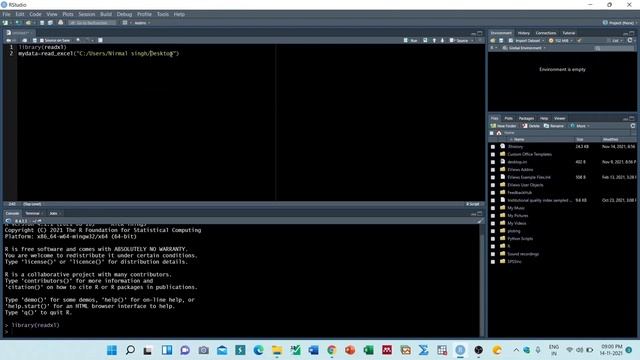Image resolution: width=640 pixels, height=360 pixels.
Task: Click the Find/Replace magnifier icon in editor
Action: pyautogui.click(x=78, y=40)
